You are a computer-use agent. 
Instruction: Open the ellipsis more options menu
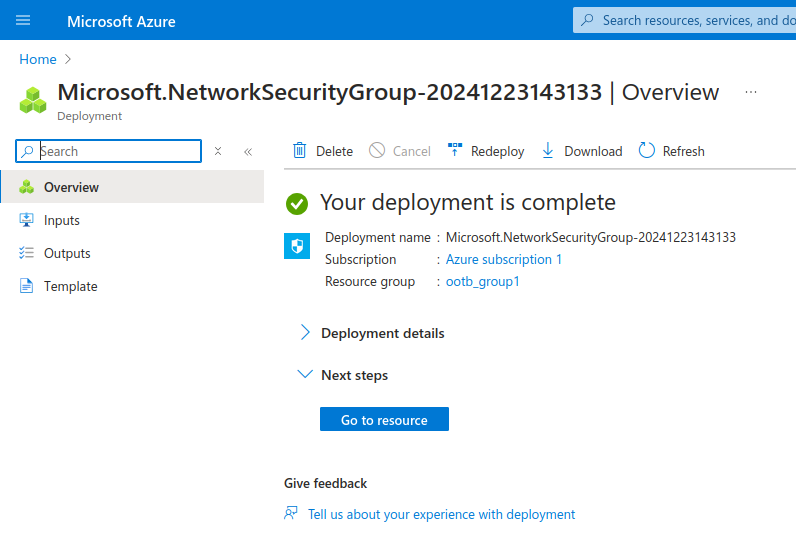[x=751, y=92]
